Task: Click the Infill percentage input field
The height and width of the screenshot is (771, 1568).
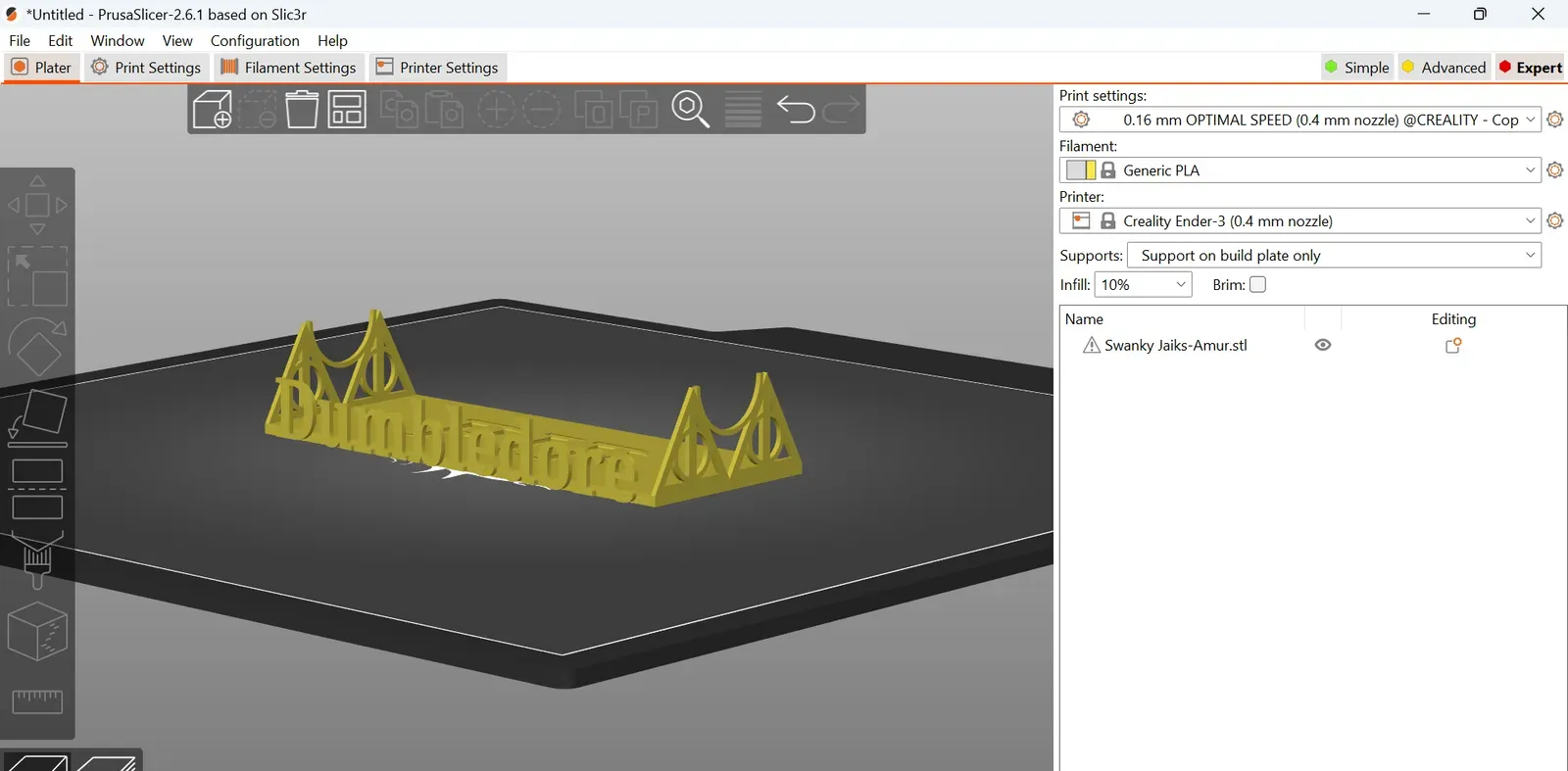Action: (x=1133, y=284)
